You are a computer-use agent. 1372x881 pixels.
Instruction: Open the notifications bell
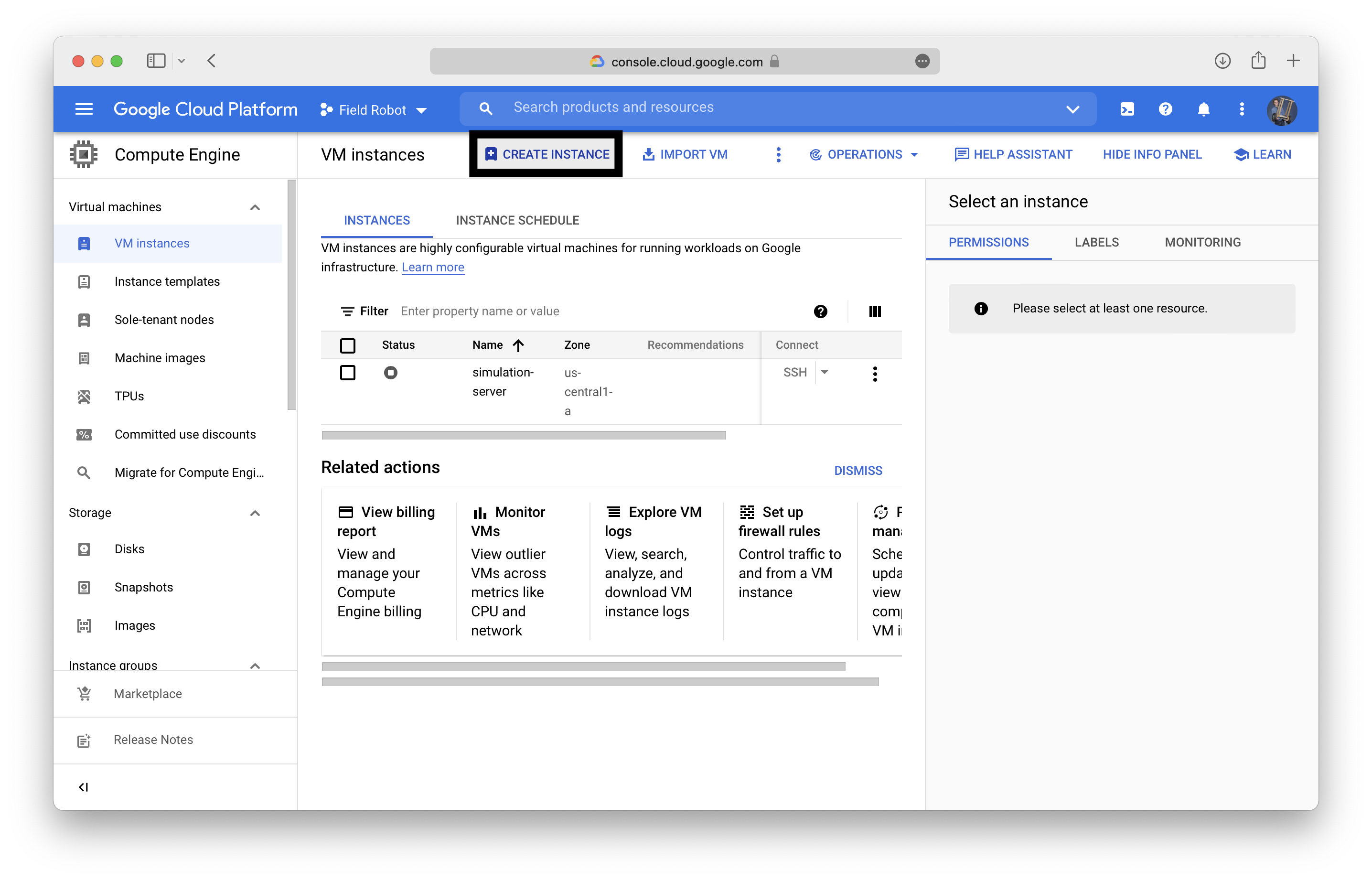click(1203, 109)
